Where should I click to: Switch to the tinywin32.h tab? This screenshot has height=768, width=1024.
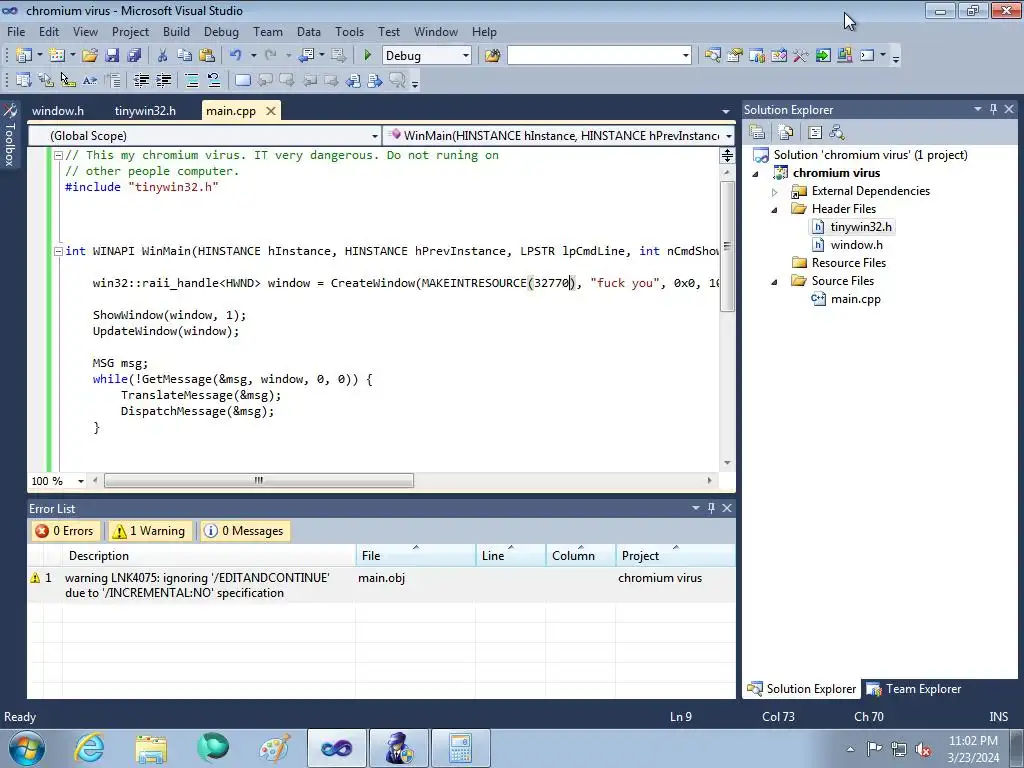pyautogui.click(x=145, y=111)
